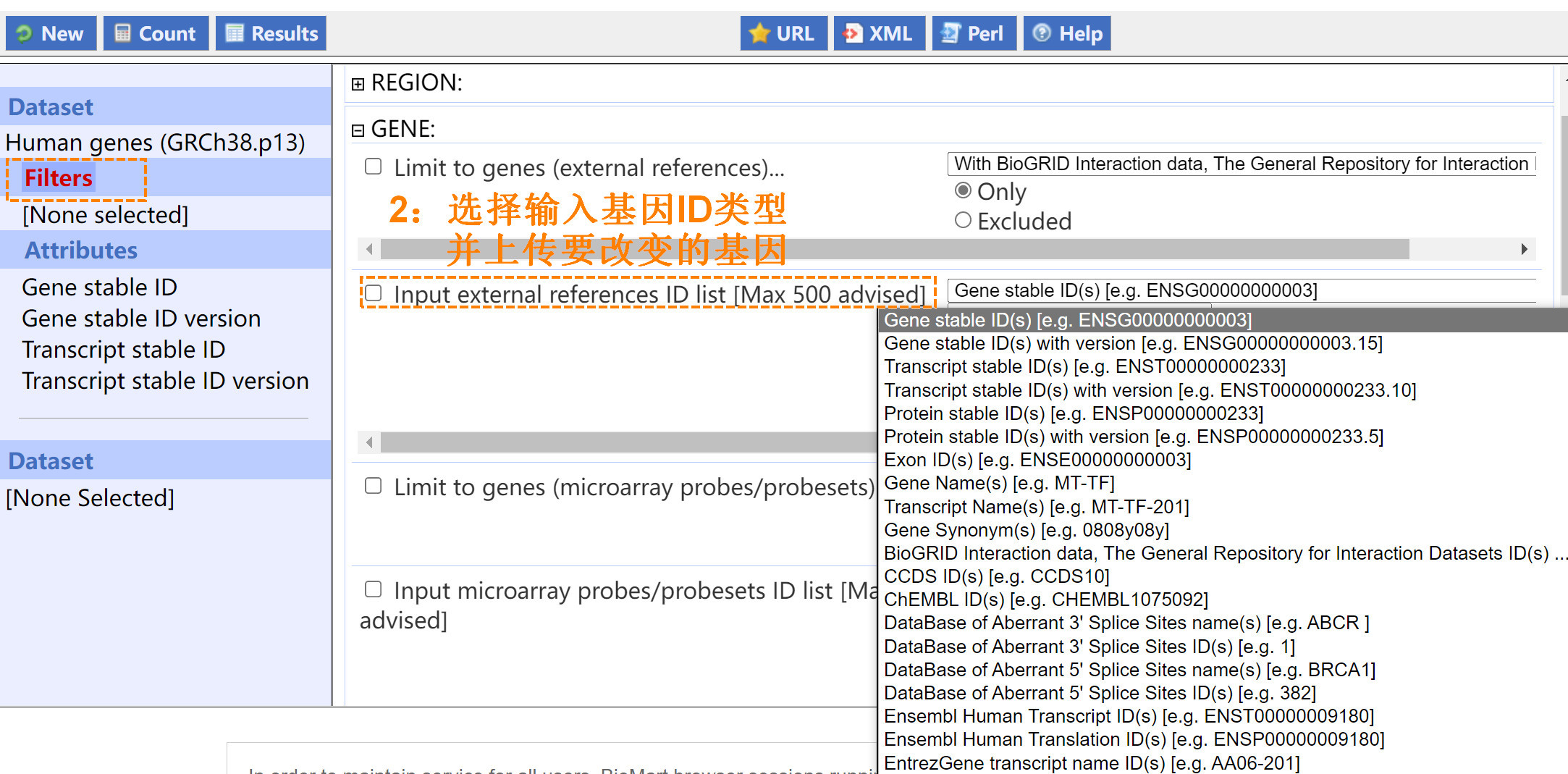1568x774 pixels.
Task: Click the top Dataset heading
Action: tap(51, 107)
